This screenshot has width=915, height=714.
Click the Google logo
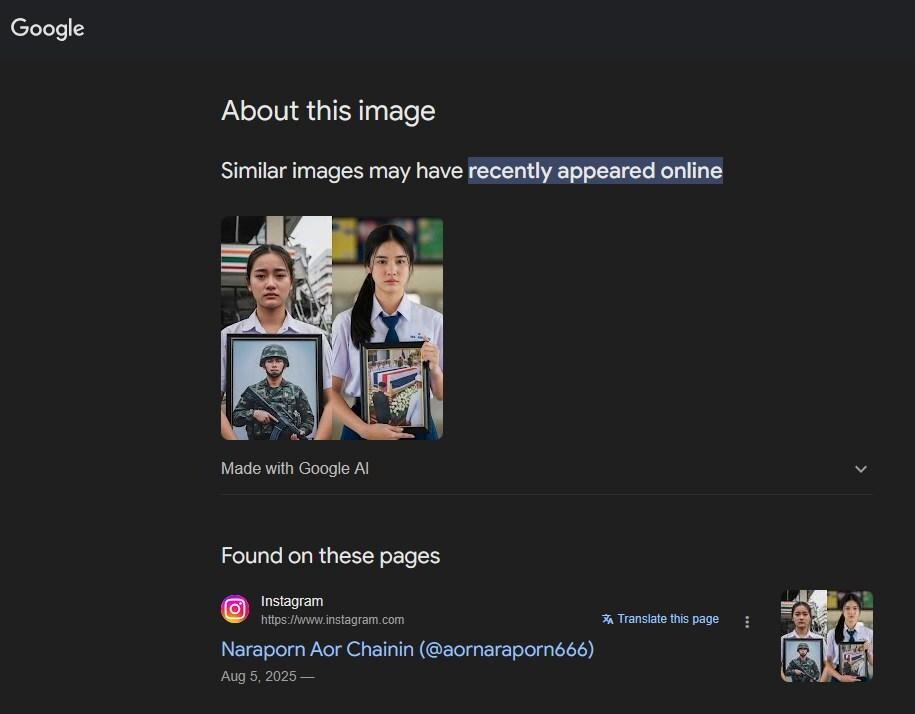coord(47,29)
